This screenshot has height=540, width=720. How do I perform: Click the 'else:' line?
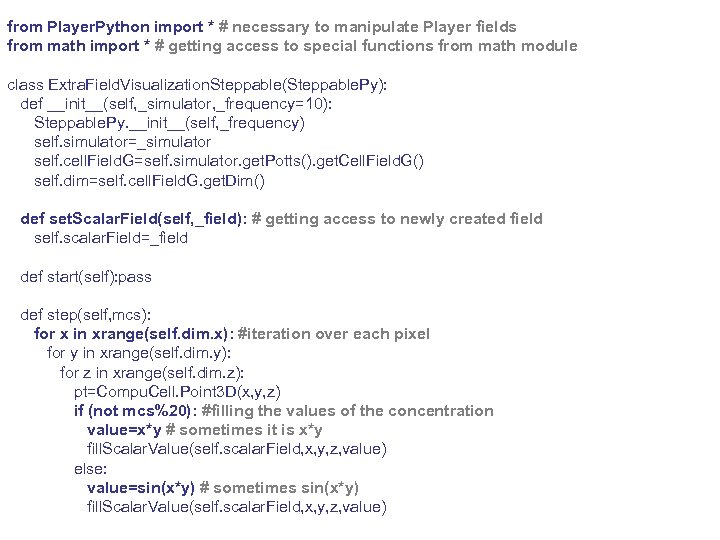point(91,468)
